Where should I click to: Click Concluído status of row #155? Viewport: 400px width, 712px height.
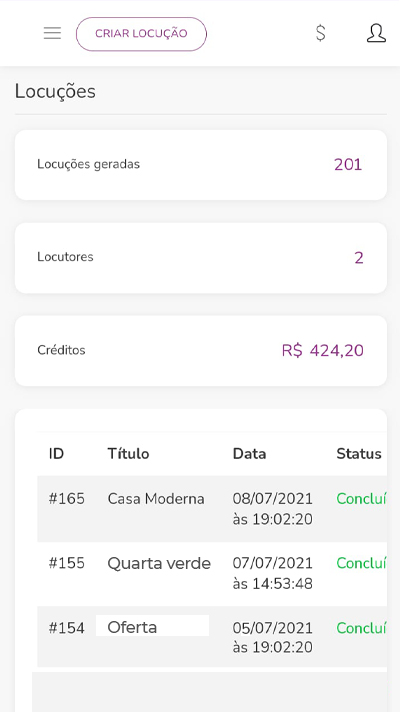pos(361,564)
